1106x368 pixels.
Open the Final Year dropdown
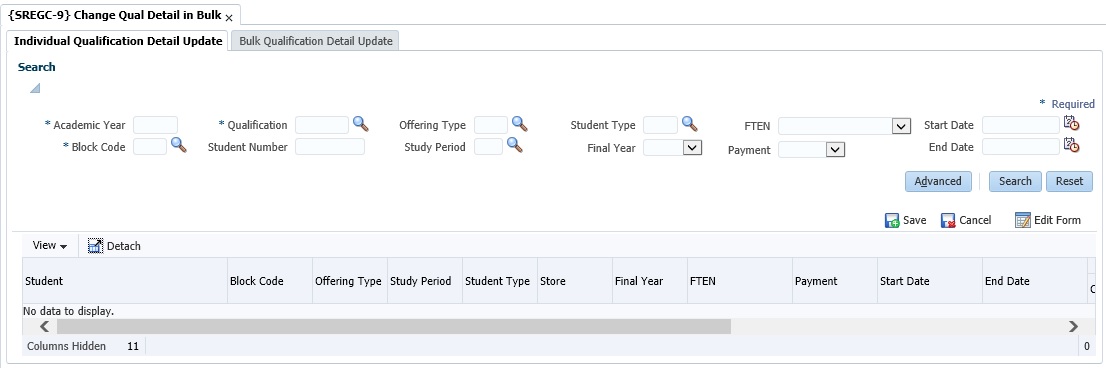(693, 147)
